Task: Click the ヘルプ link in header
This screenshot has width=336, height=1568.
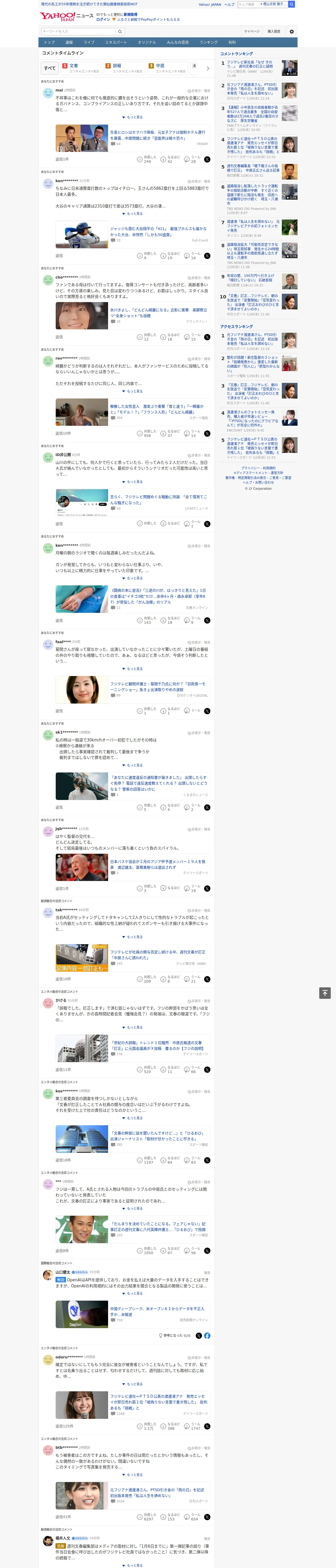Action: 229,4
